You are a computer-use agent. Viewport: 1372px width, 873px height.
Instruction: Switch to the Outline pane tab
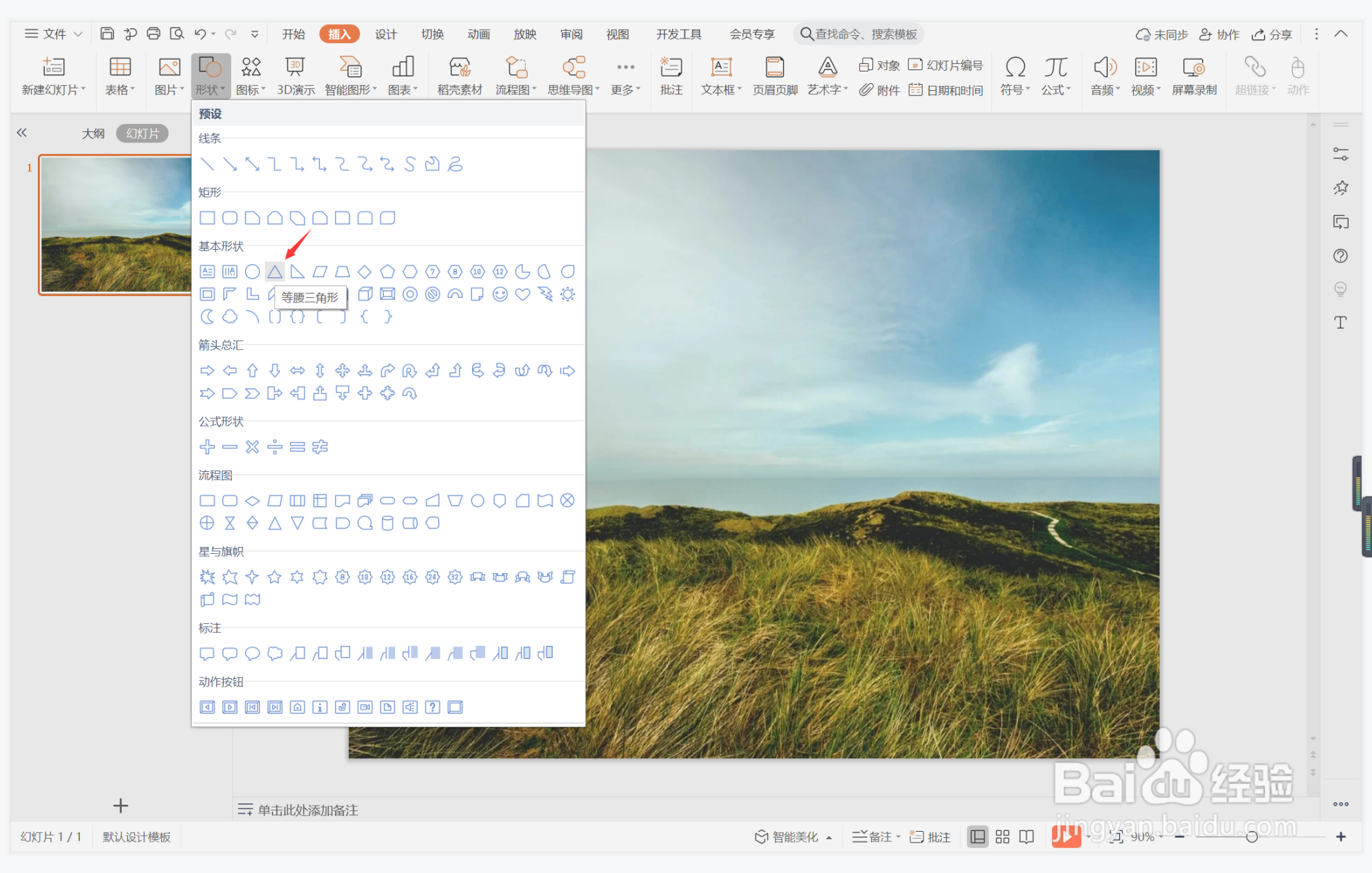coord(93,133)
